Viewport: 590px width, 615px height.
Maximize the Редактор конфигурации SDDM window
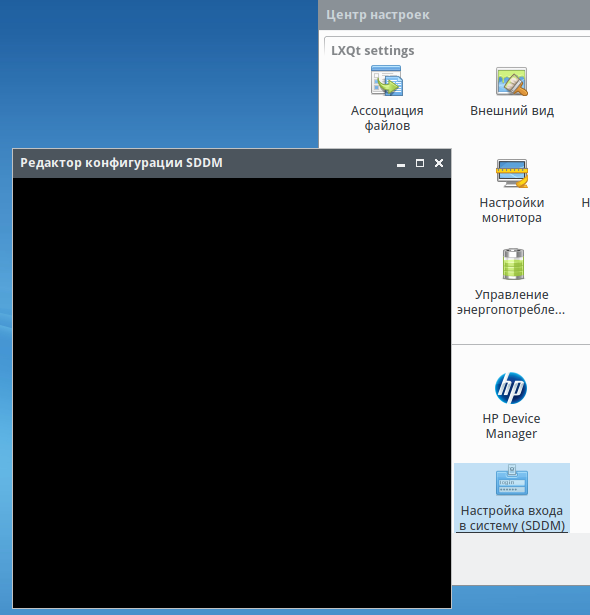pyautogui.click(x=420, y=163)
